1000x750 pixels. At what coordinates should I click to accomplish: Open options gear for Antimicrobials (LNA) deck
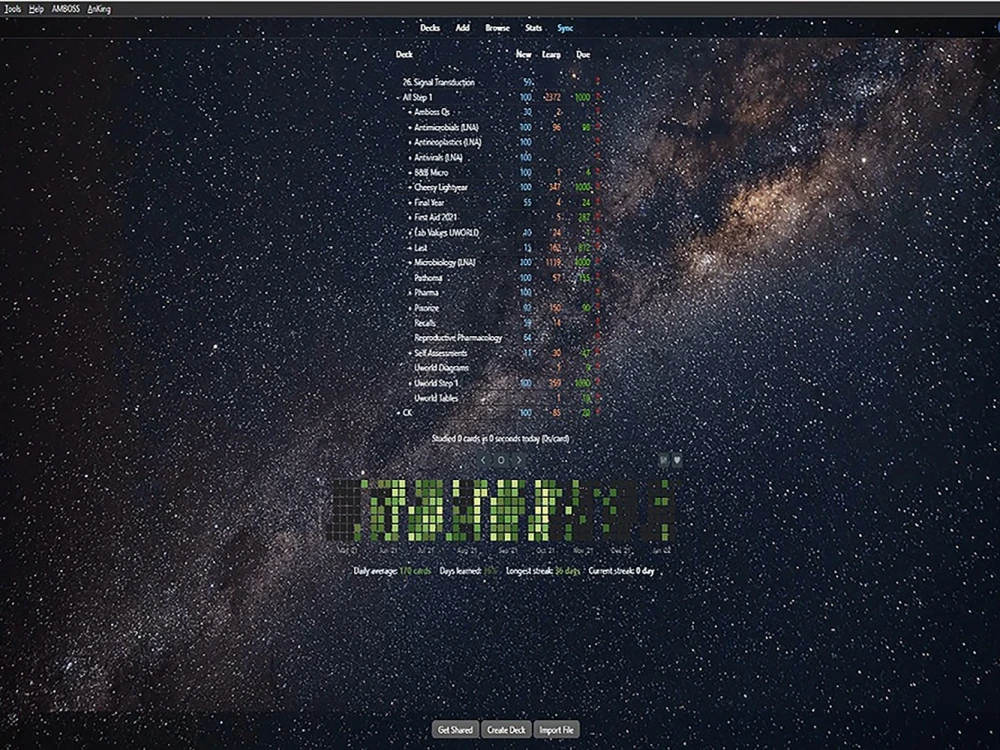(x=598, y=128)
